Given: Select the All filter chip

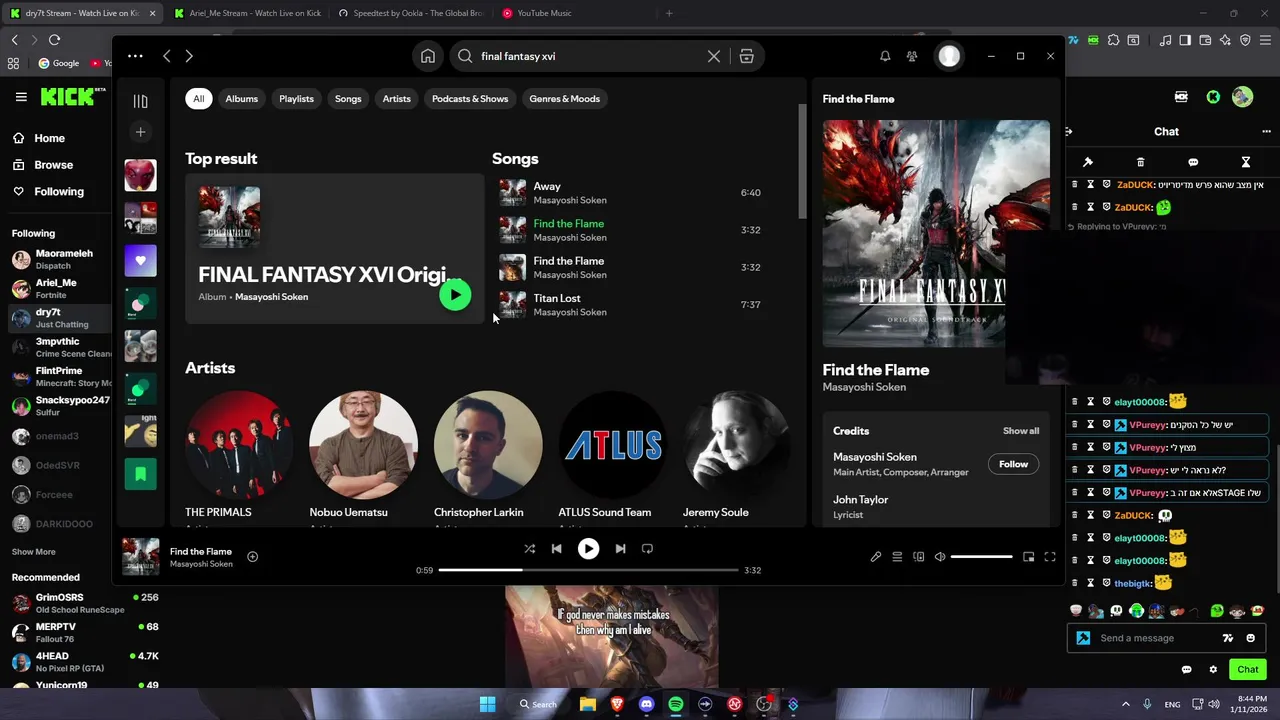Looking at the screenshot, I should pyautogui.click(x=198, y=99).
